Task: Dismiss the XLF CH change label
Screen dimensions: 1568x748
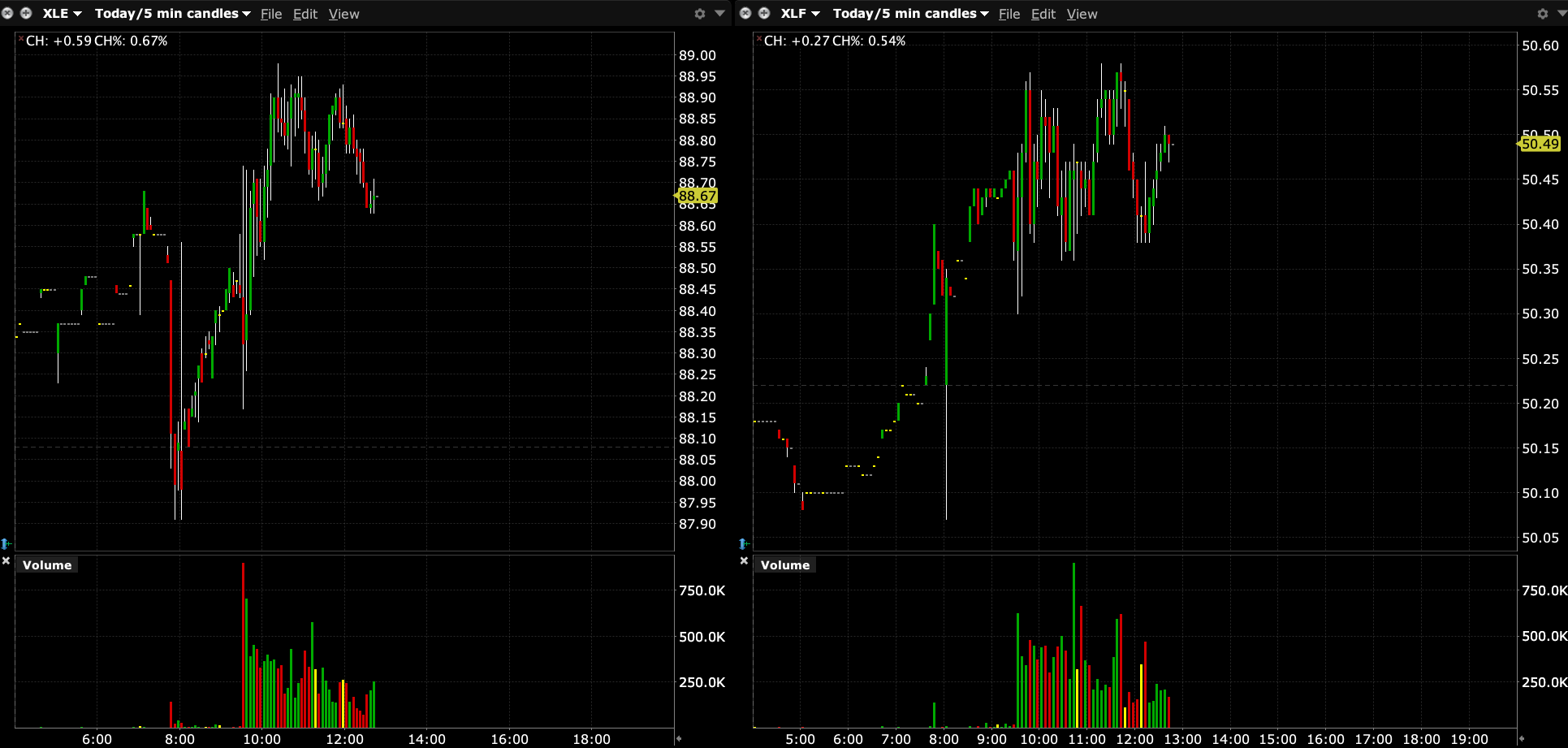Action: pyautogui.click(x=759, y=38)
